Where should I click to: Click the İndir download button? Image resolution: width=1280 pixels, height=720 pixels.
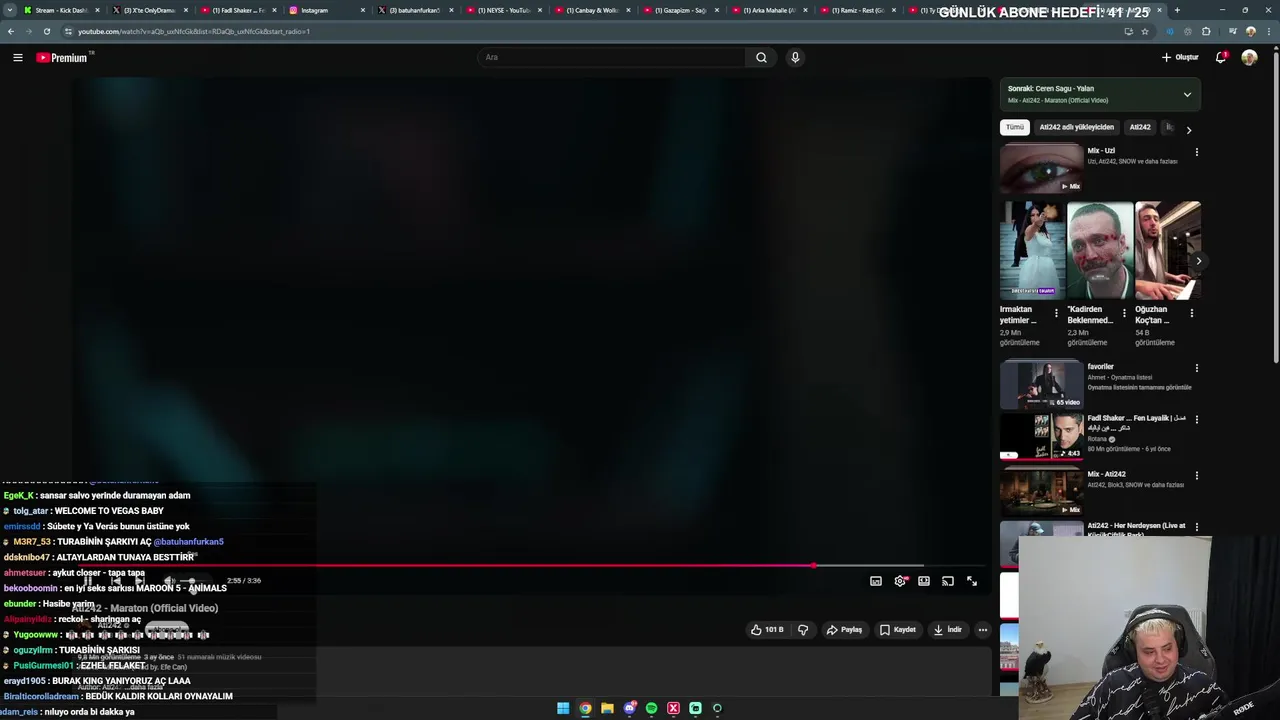click(x=947, y=630)
